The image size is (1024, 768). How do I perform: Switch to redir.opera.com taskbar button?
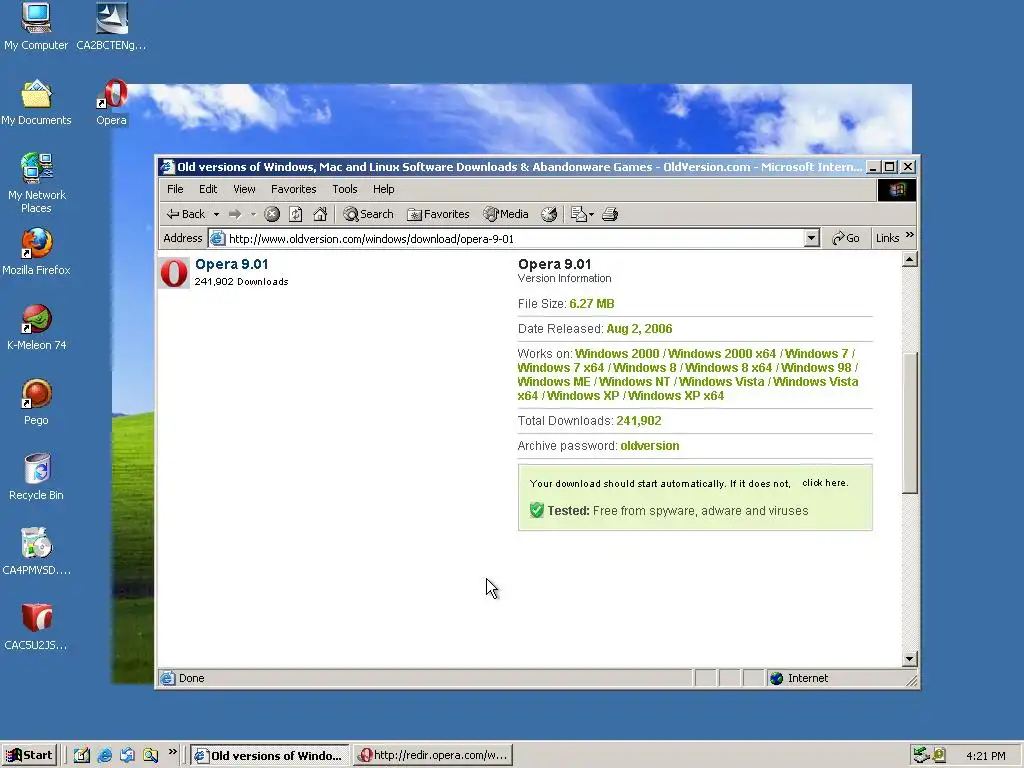click(x=433, y=756)
